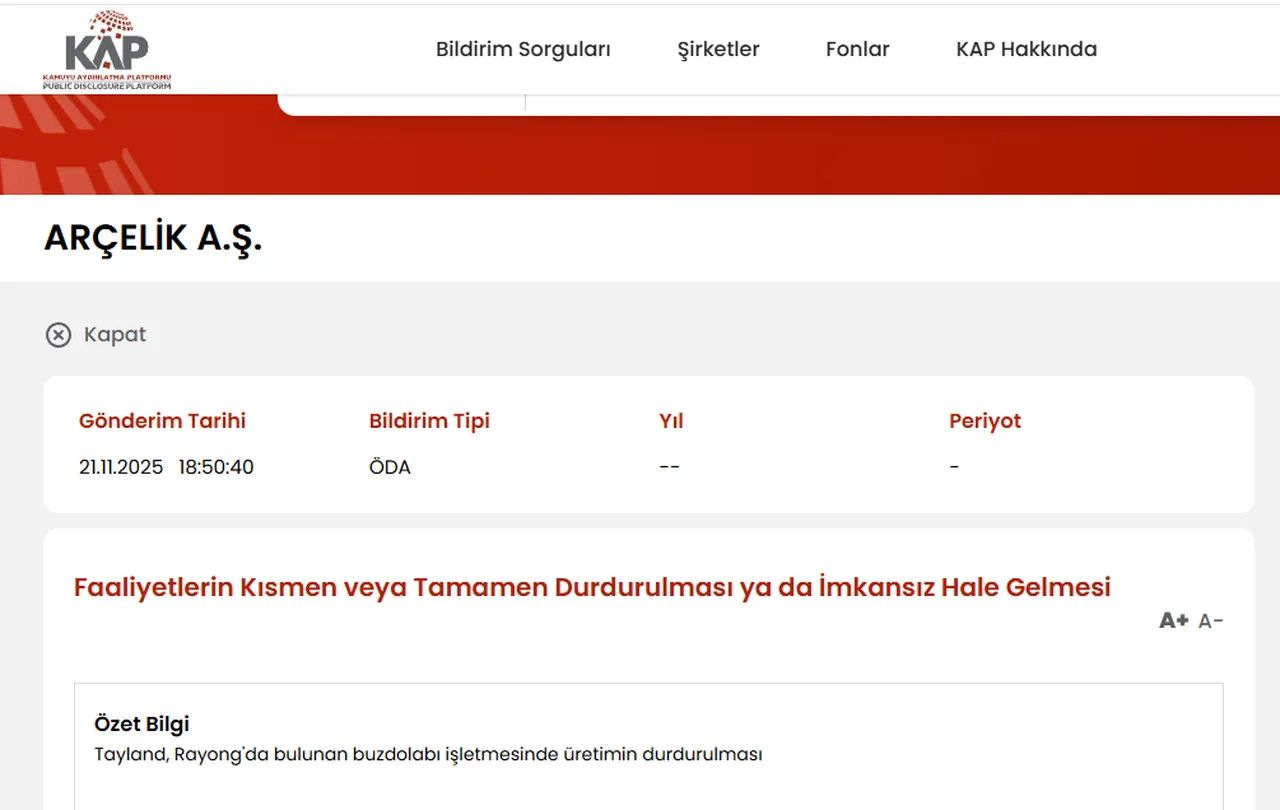Image resolution: width=1280 pixels, height=810 pixels.
Task: Click the circled close icon above the notification
Action: [58, 334]
